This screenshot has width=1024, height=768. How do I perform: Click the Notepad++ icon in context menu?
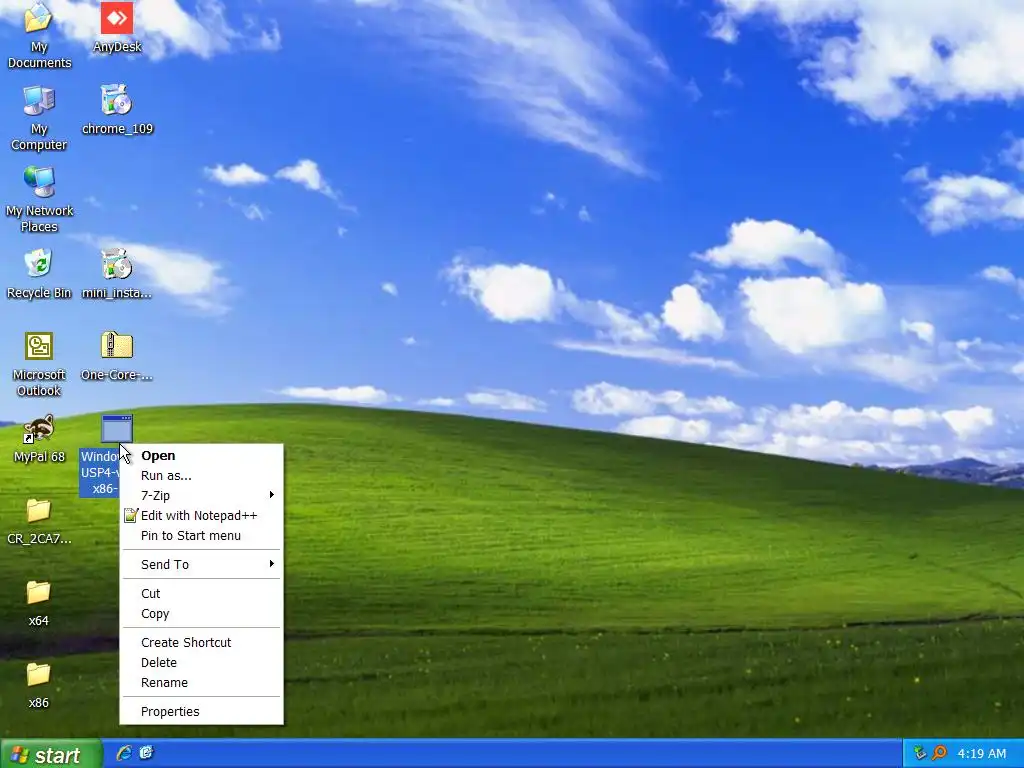(x=131, y=515)
